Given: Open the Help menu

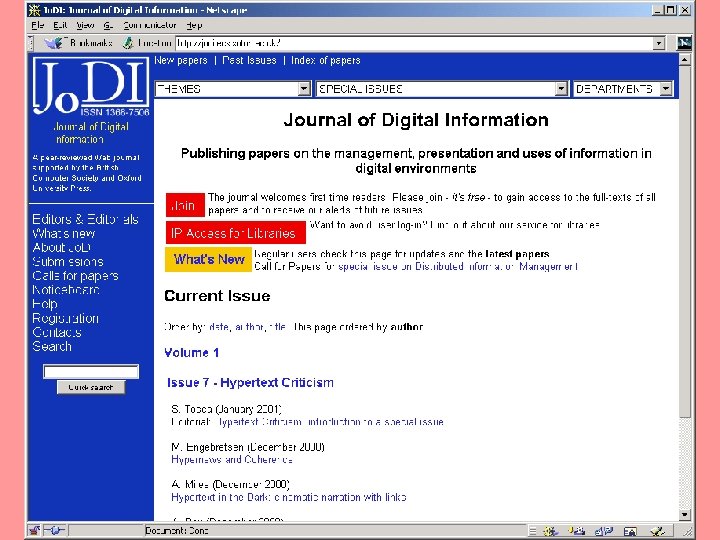Looking at the screenshot, I should [194, 25].
